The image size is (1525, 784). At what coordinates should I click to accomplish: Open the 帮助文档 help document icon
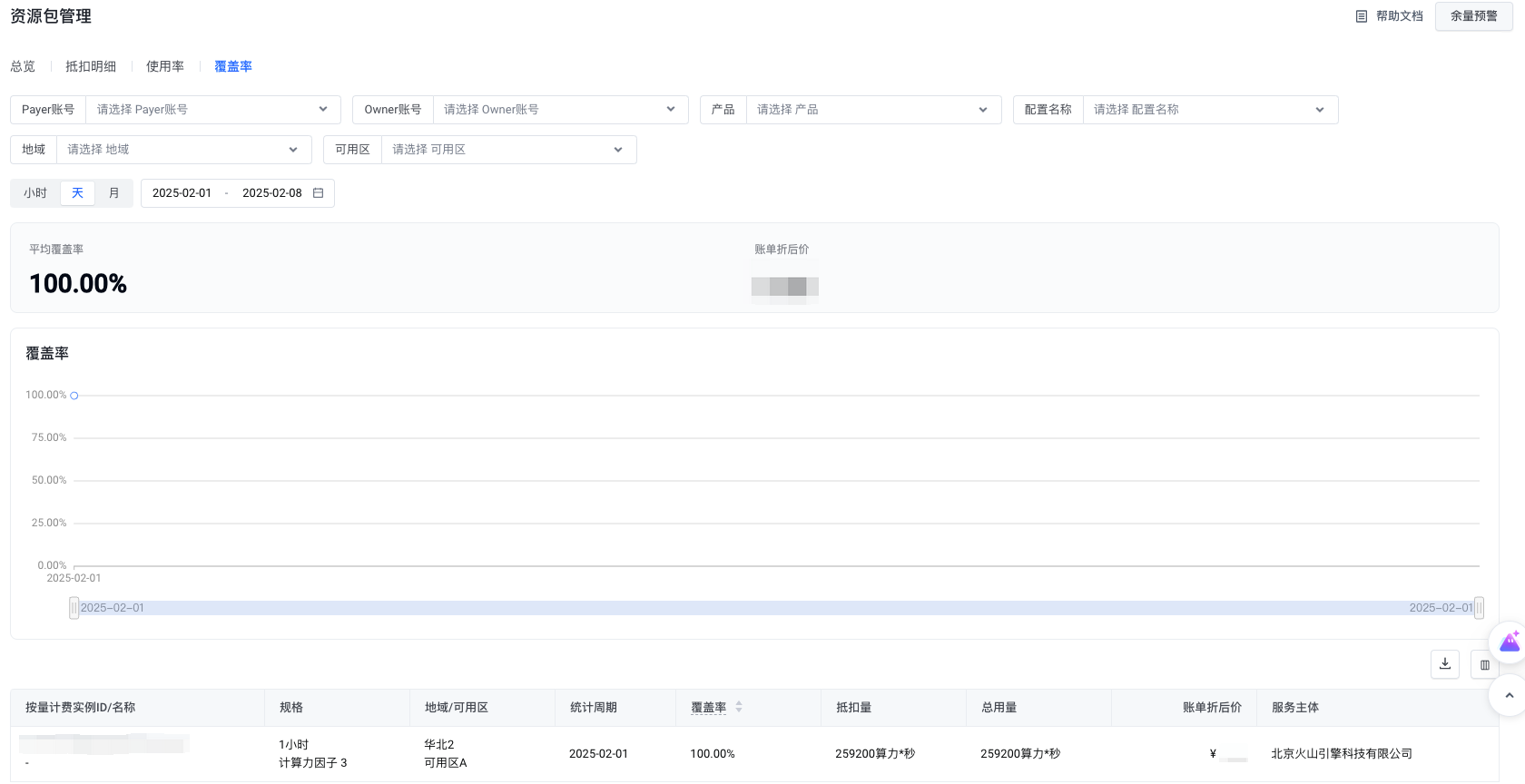[1362, 16]
